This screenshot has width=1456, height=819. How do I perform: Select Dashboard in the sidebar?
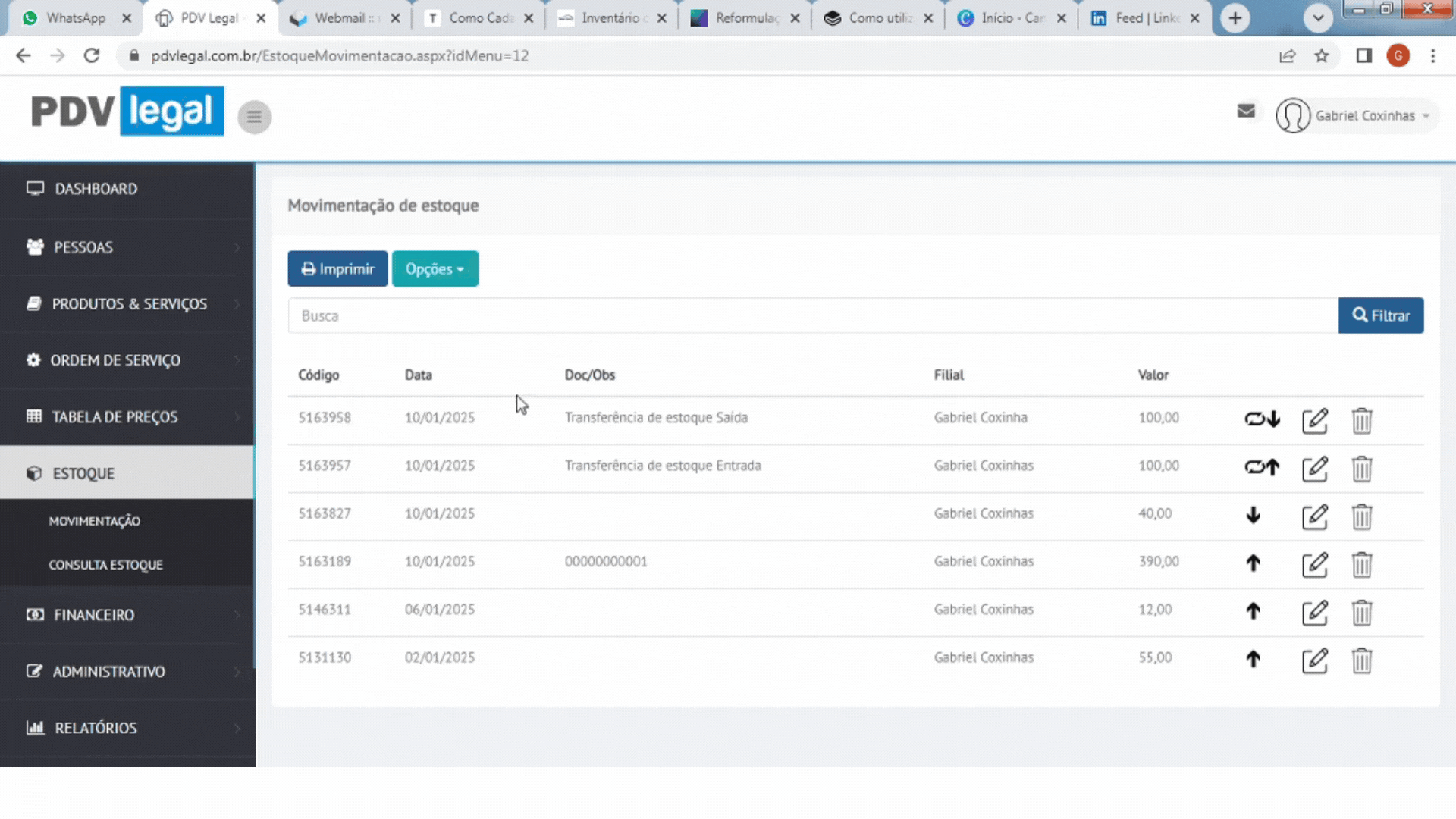[x=96, y=189]
